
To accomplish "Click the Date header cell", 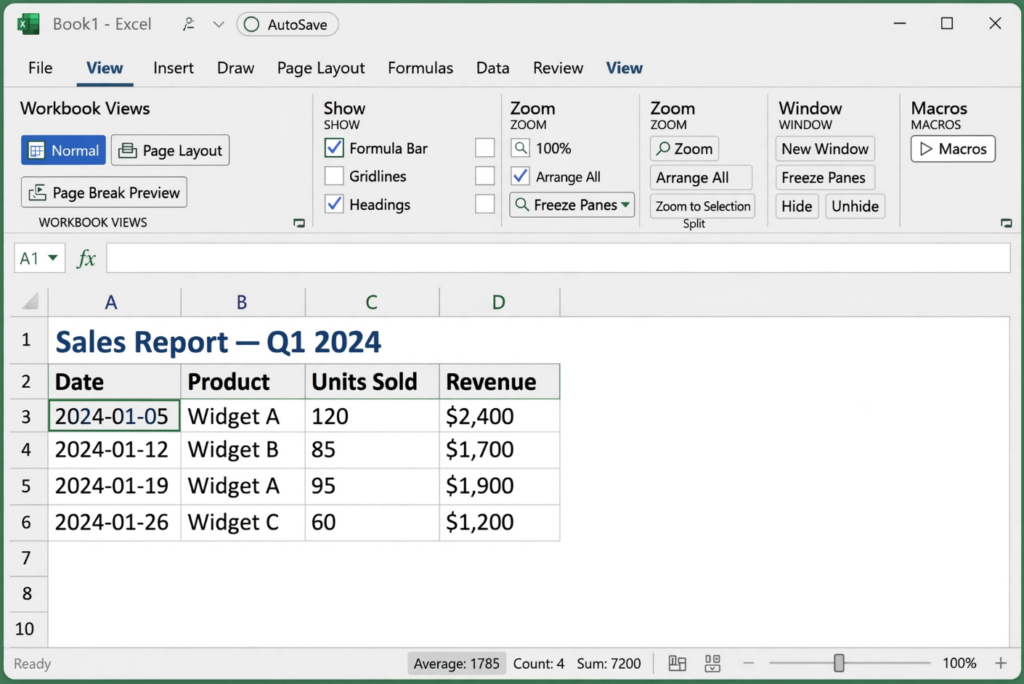I will pos(114,382).
